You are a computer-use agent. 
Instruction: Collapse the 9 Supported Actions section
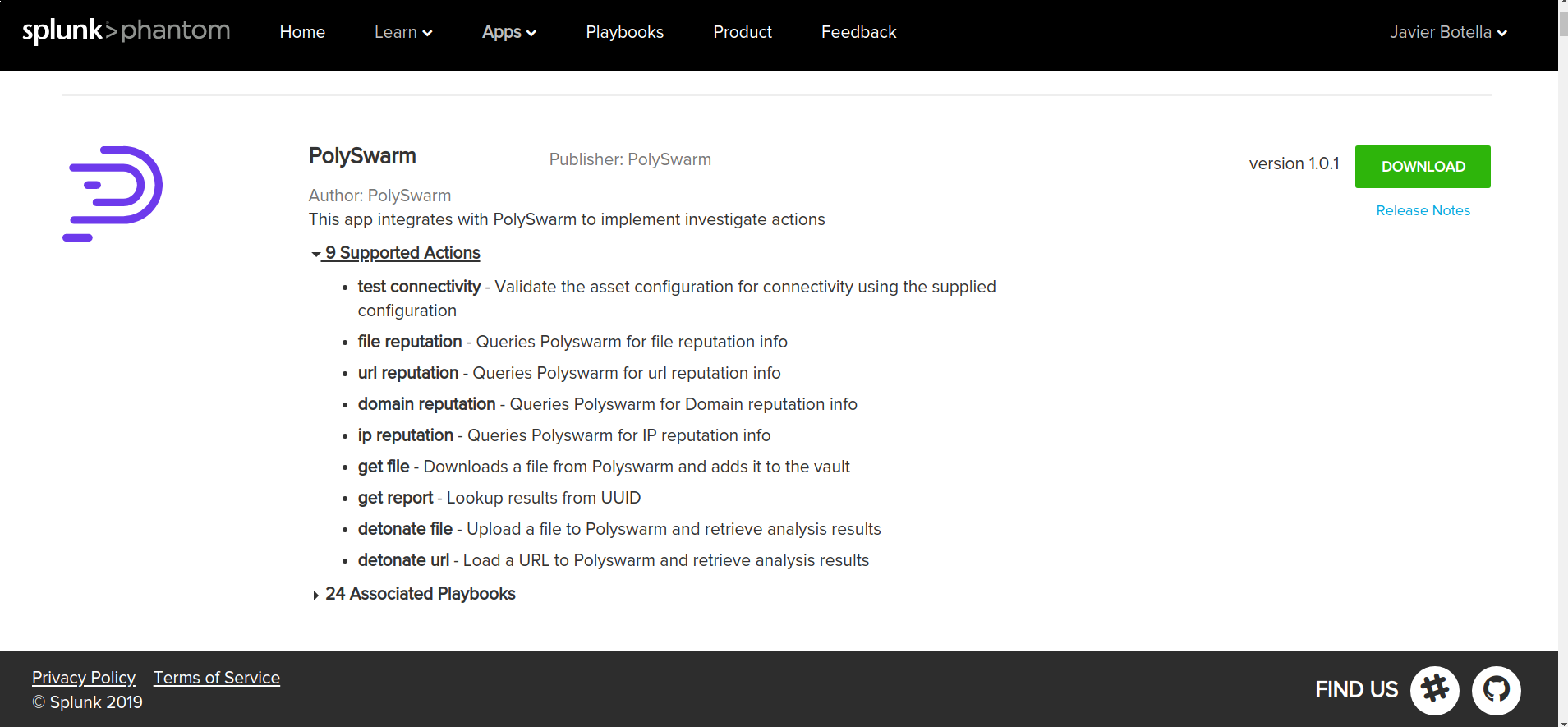click(396, 253)
